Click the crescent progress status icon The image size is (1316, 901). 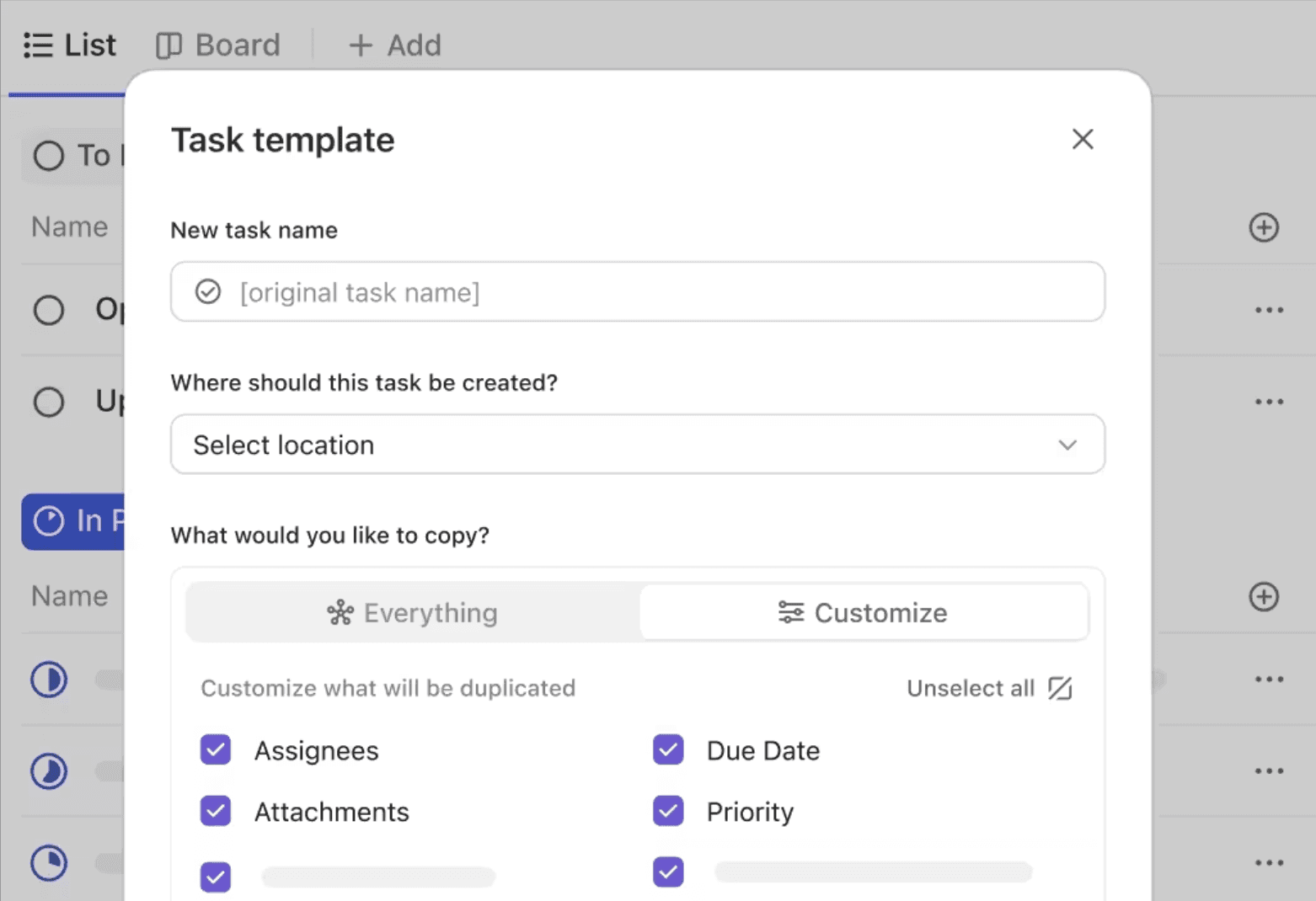[49, 771]
